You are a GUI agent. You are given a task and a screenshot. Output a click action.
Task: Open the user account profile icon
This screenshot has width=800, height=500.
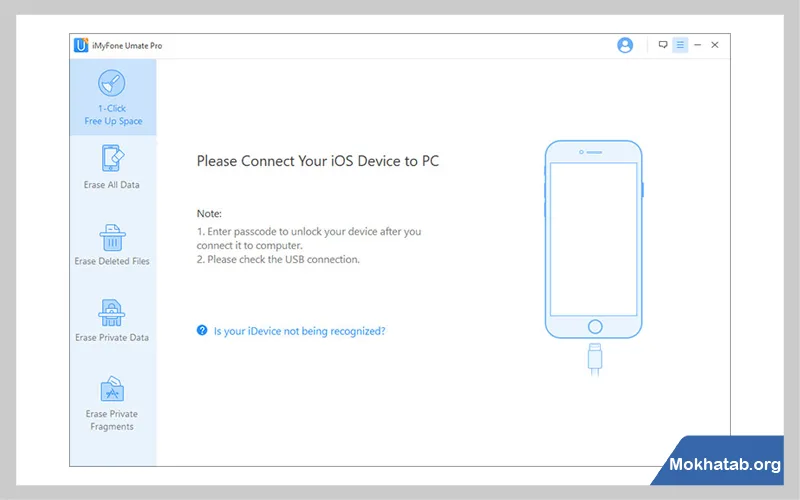625,45
